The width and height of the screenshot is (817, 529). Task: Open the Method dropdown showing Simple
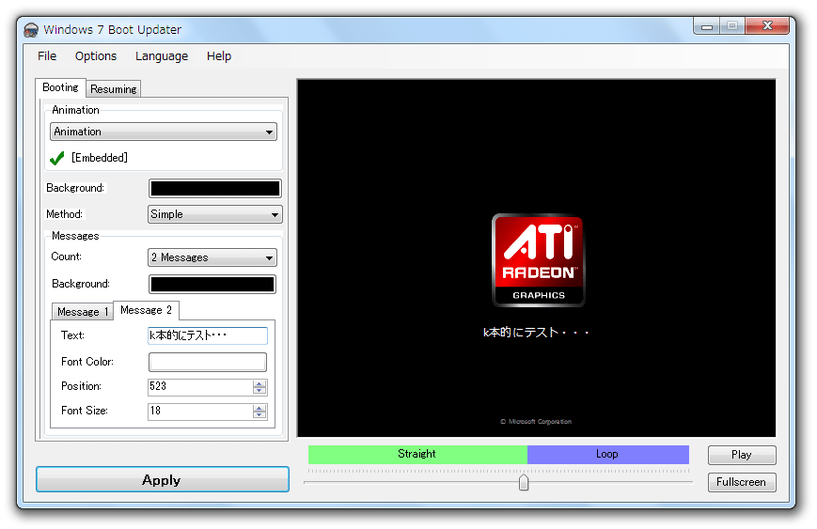pyautogui.click(x=215, y=214)
